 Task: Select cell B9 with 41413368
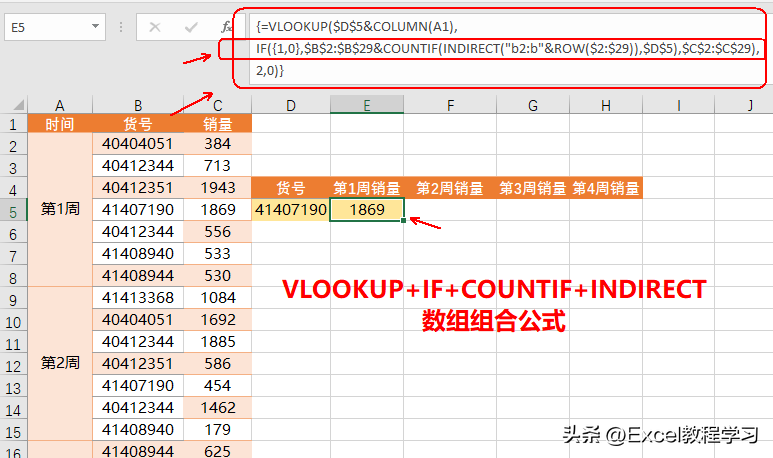pyautogui.click(x=138, y=297)
